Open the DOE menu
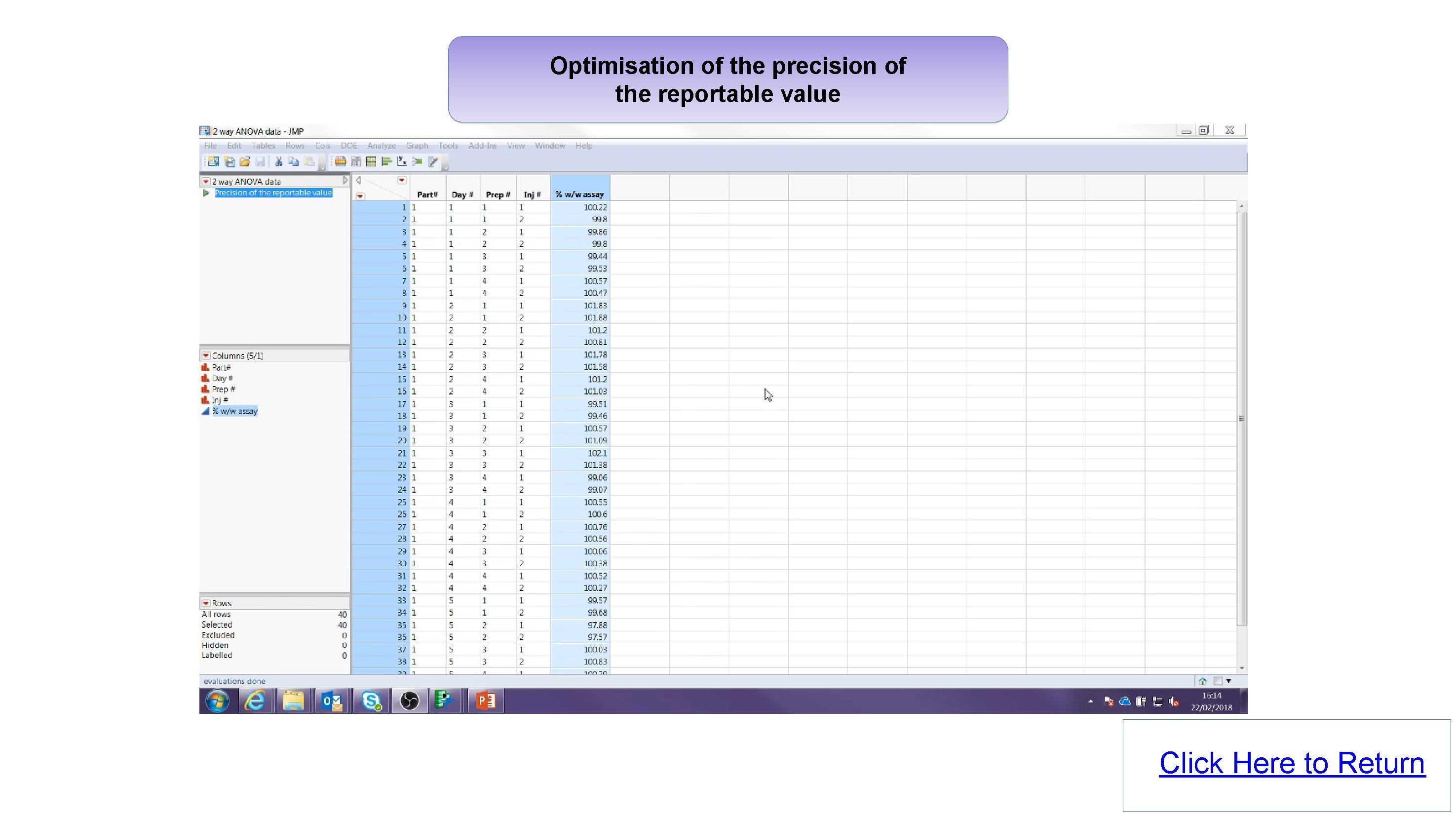The width and height of the screenshot is (1456, 819). (349, 146)
